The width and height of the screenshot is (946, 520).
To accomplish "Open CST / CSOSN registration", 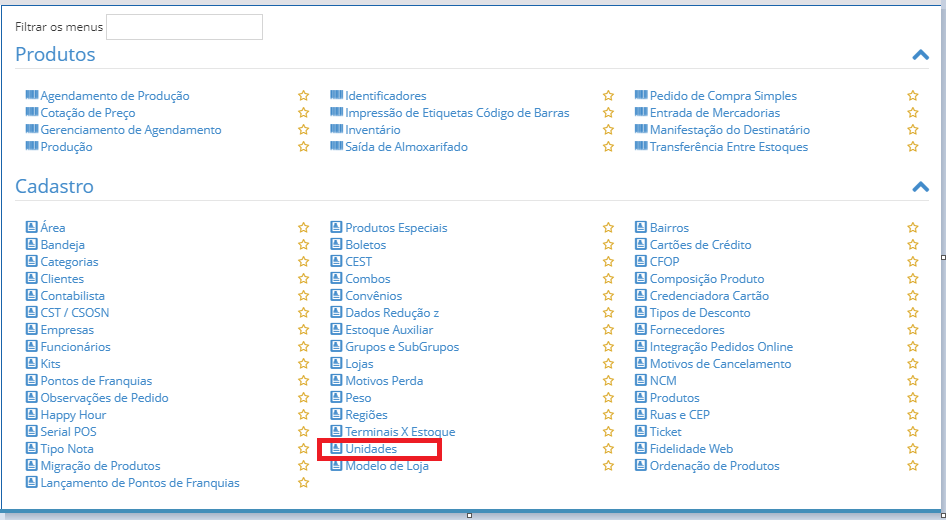I will [x=75, y=313].
